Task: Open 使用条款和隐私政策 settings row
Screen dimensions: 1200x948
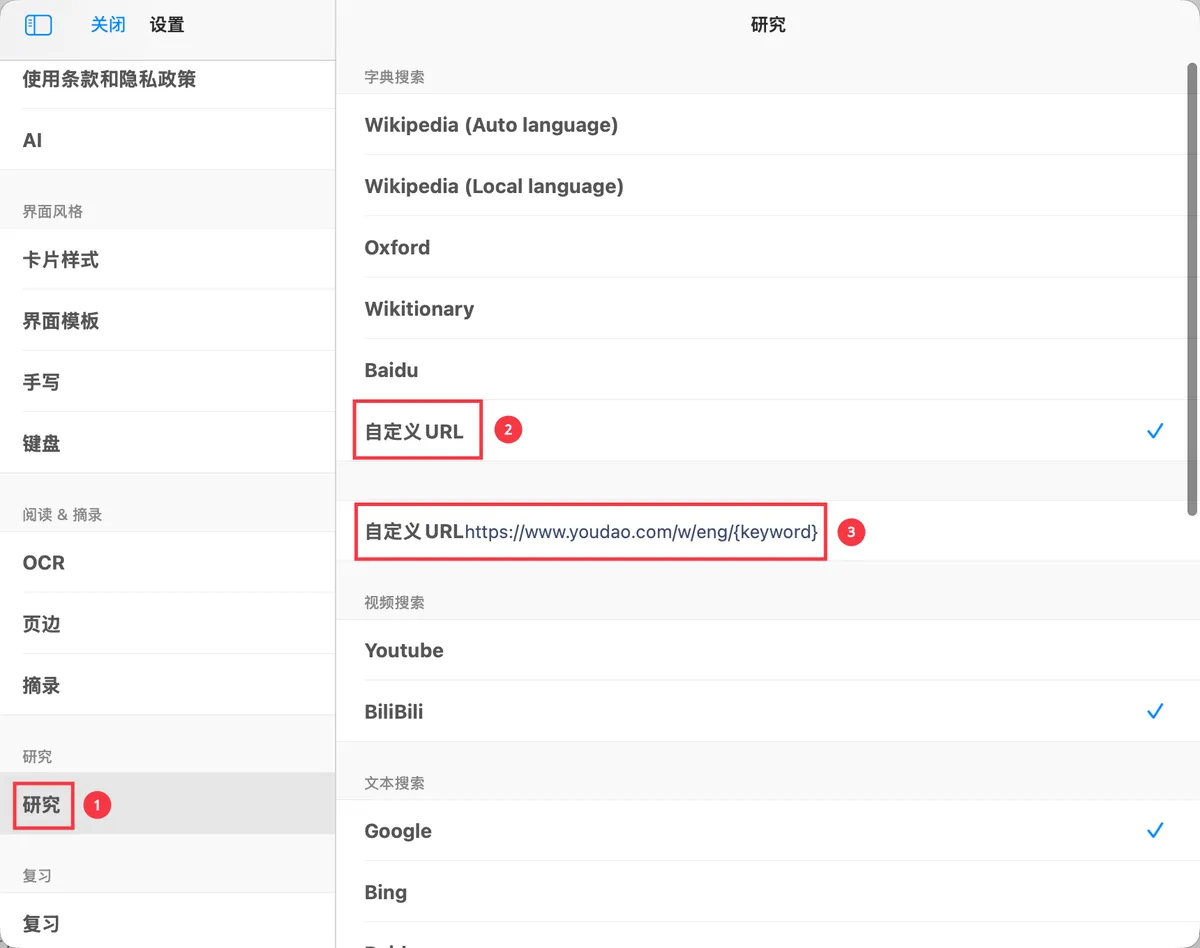Action: pos(167,79)
